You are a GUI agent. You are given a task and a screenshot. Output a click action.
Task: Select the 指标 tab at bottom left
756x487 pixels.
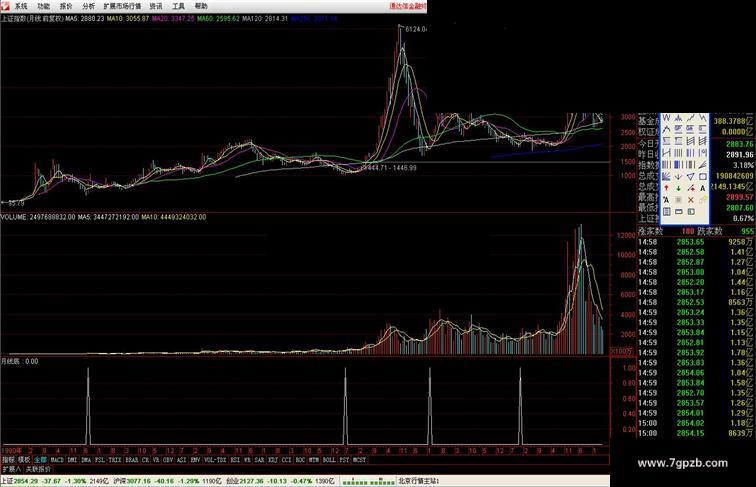click(x=8, y=460)
